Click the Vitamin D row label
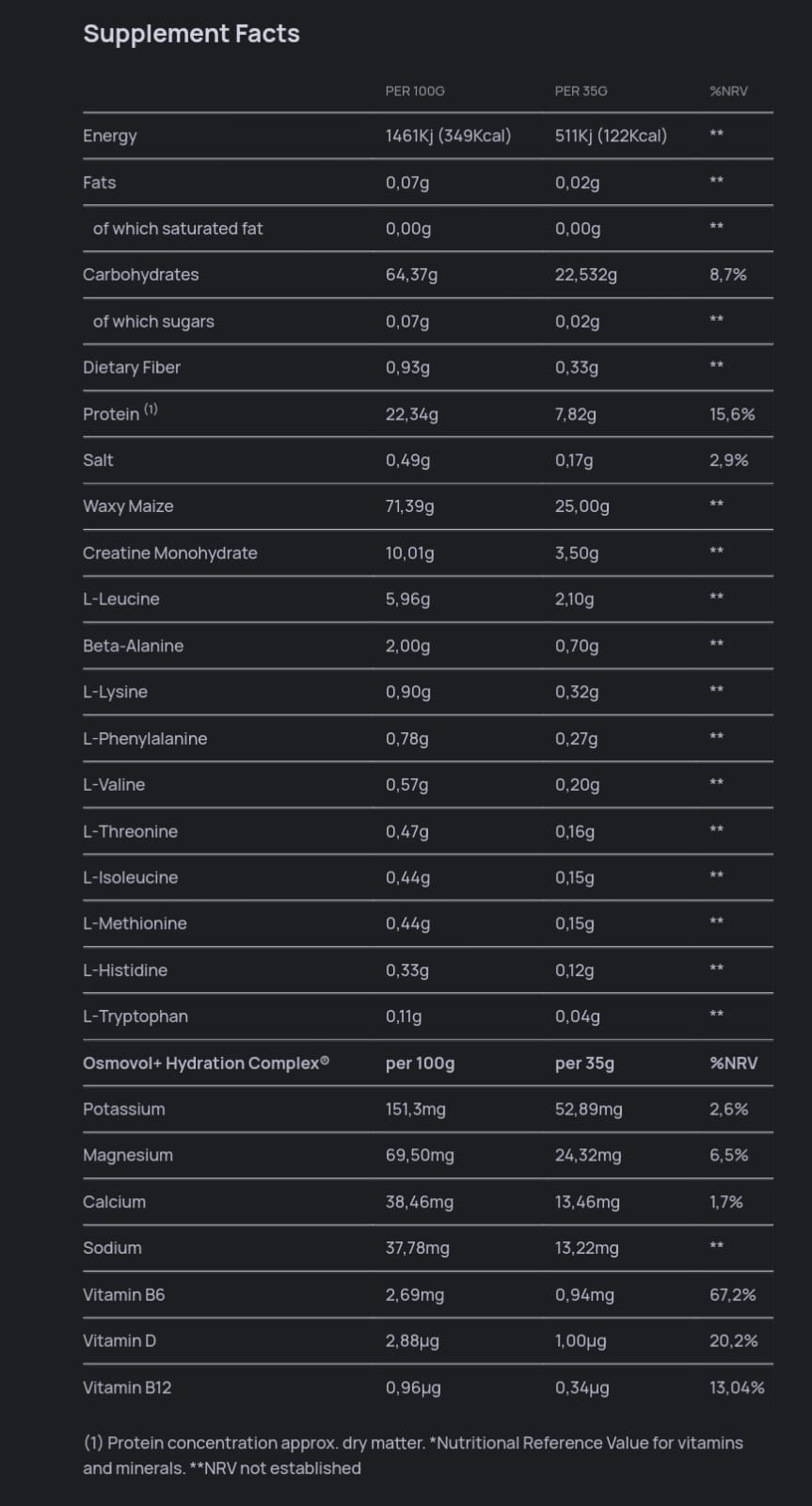Image resolution: width=812 pixels, height=1506 pixels. 119,1341
